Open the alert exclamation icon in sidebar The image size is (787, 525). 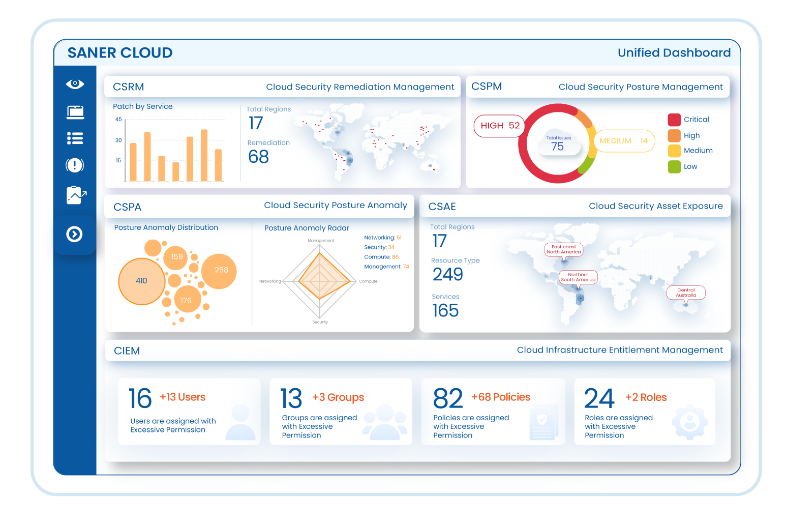coord(74,165)
